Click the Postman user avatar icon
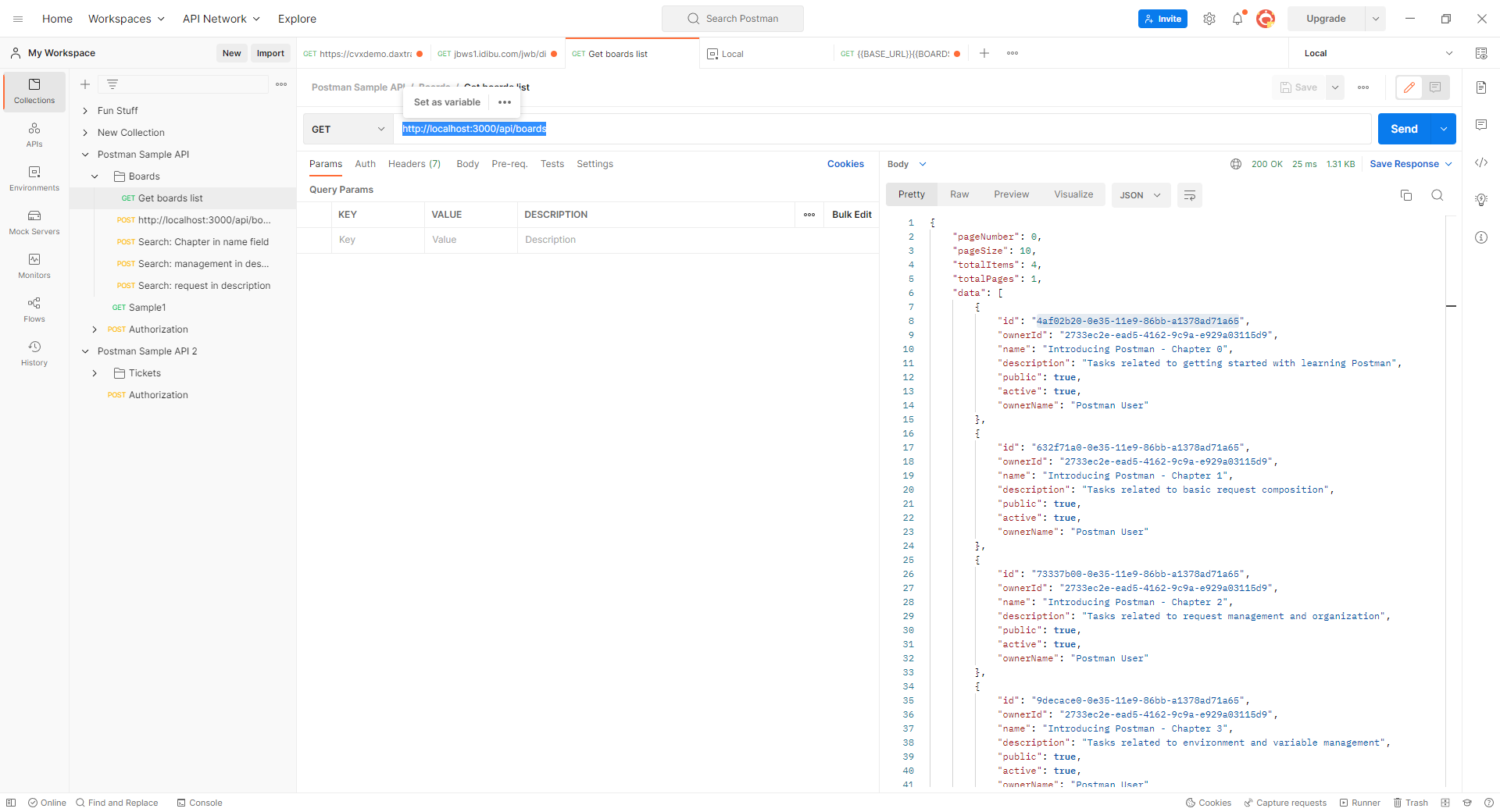The width and height of the screenshot is (1500, 812). [x=1266, y=19]
